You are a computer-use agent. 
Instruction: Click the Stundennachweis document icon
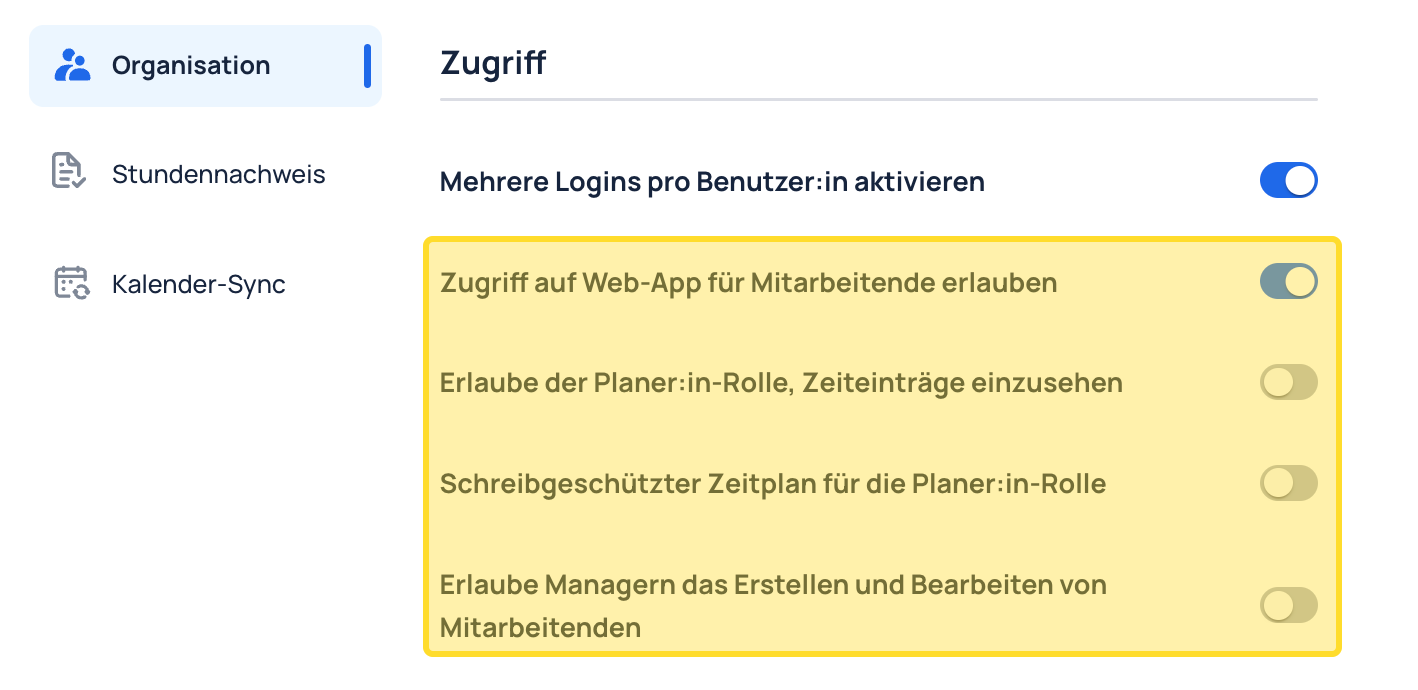[68, 171]
